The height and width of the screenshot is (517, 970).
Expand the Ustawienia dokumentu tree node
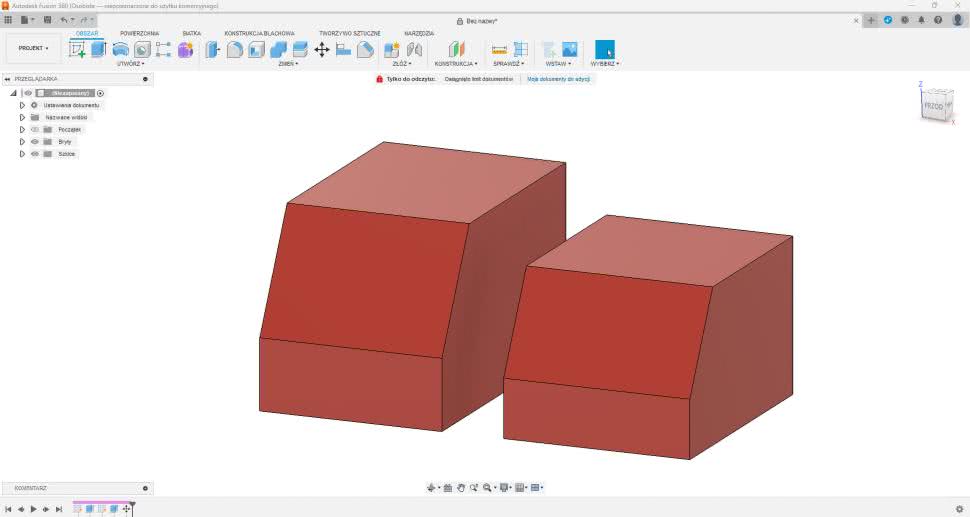(x=22, y=105)
